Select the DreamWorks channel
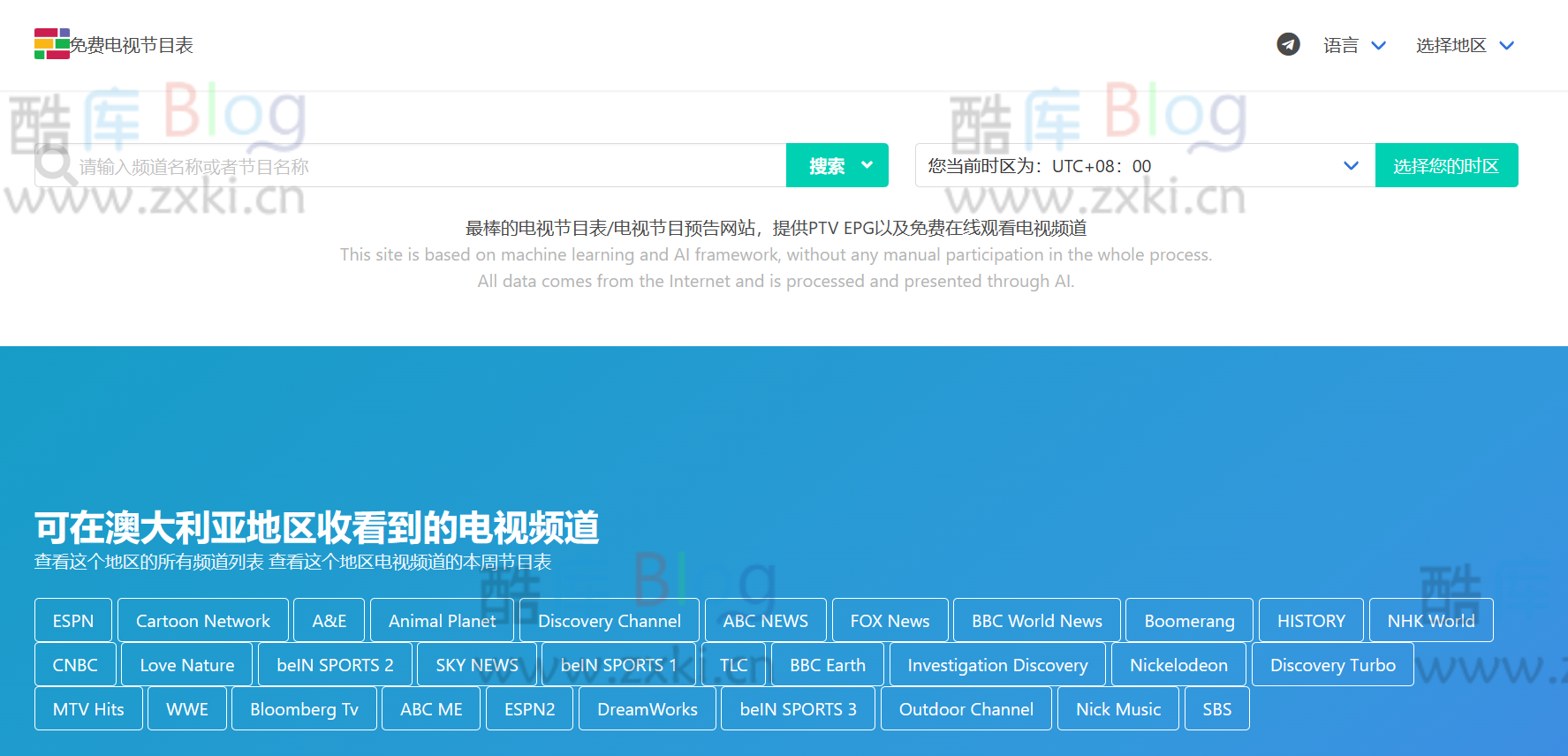The image size is (1568, 756). [648, 708]
